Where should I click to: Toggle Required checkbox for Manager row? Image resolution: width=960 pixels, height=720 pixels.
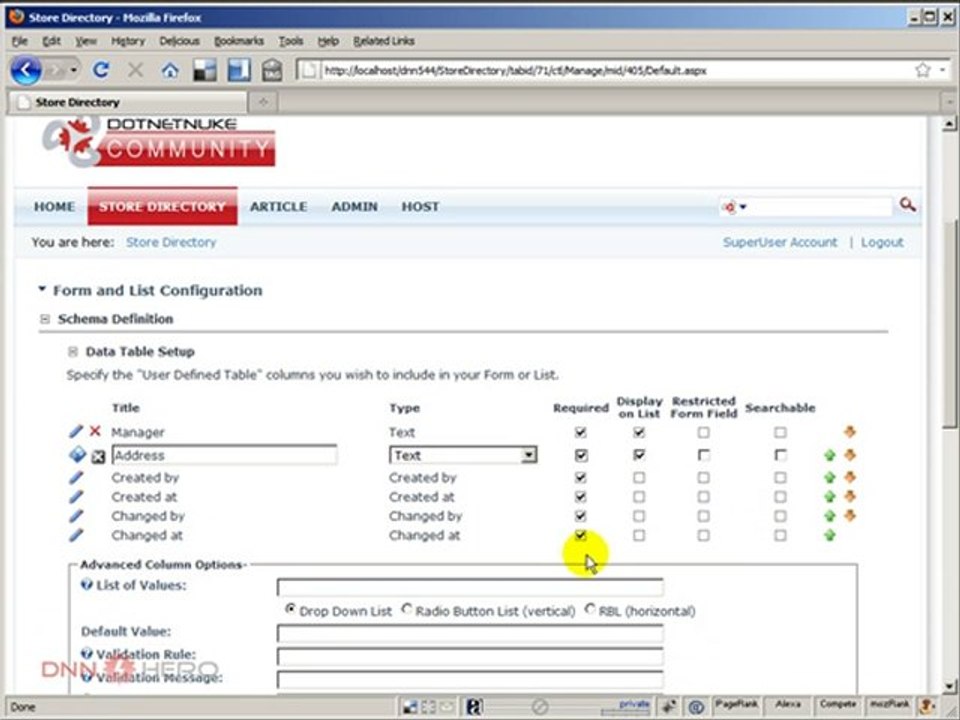click(x=580, y=432)
